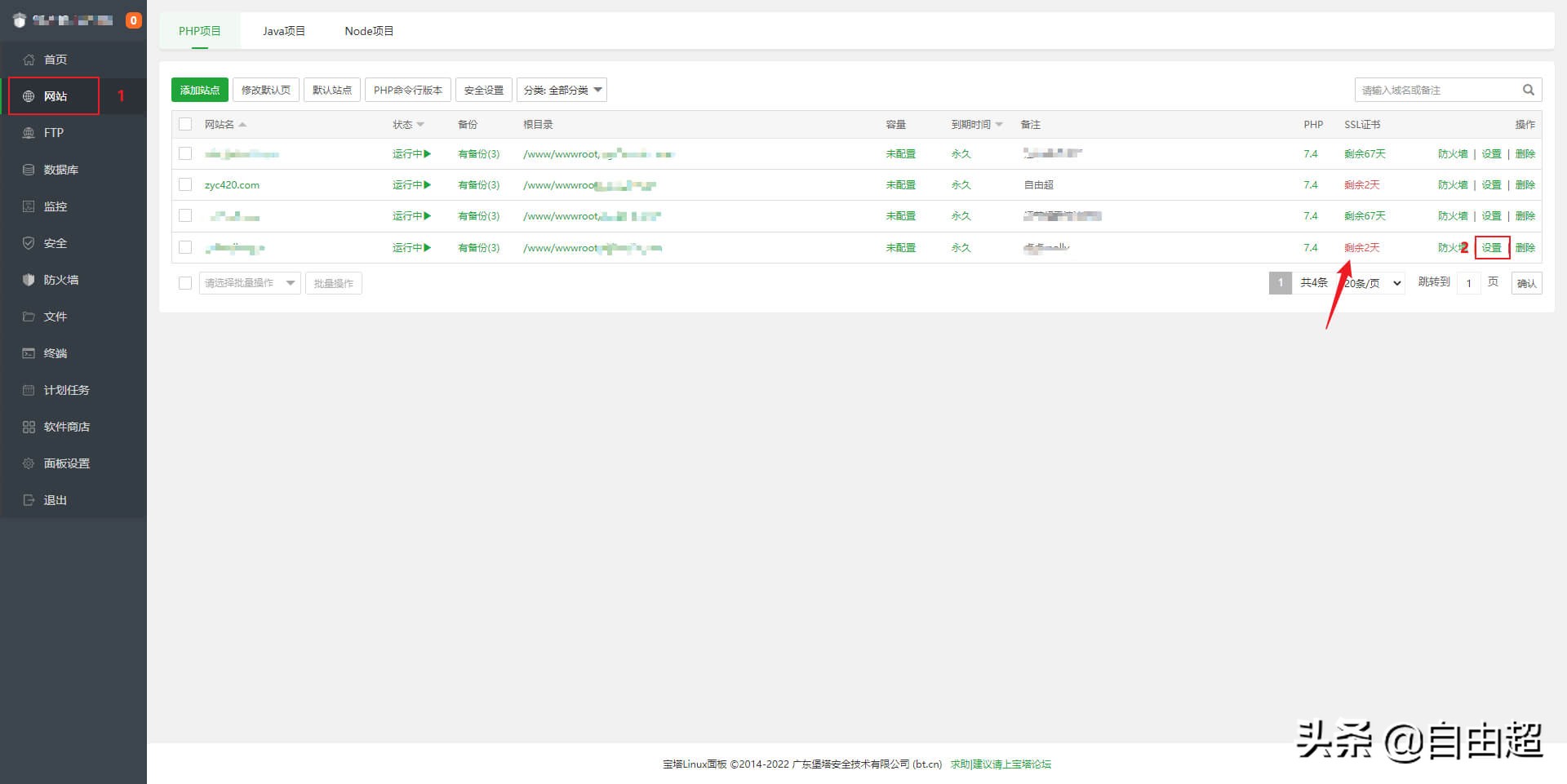Open the 请选择批量操作 dropdown
1567x784 pixels.
click(250, 283)
